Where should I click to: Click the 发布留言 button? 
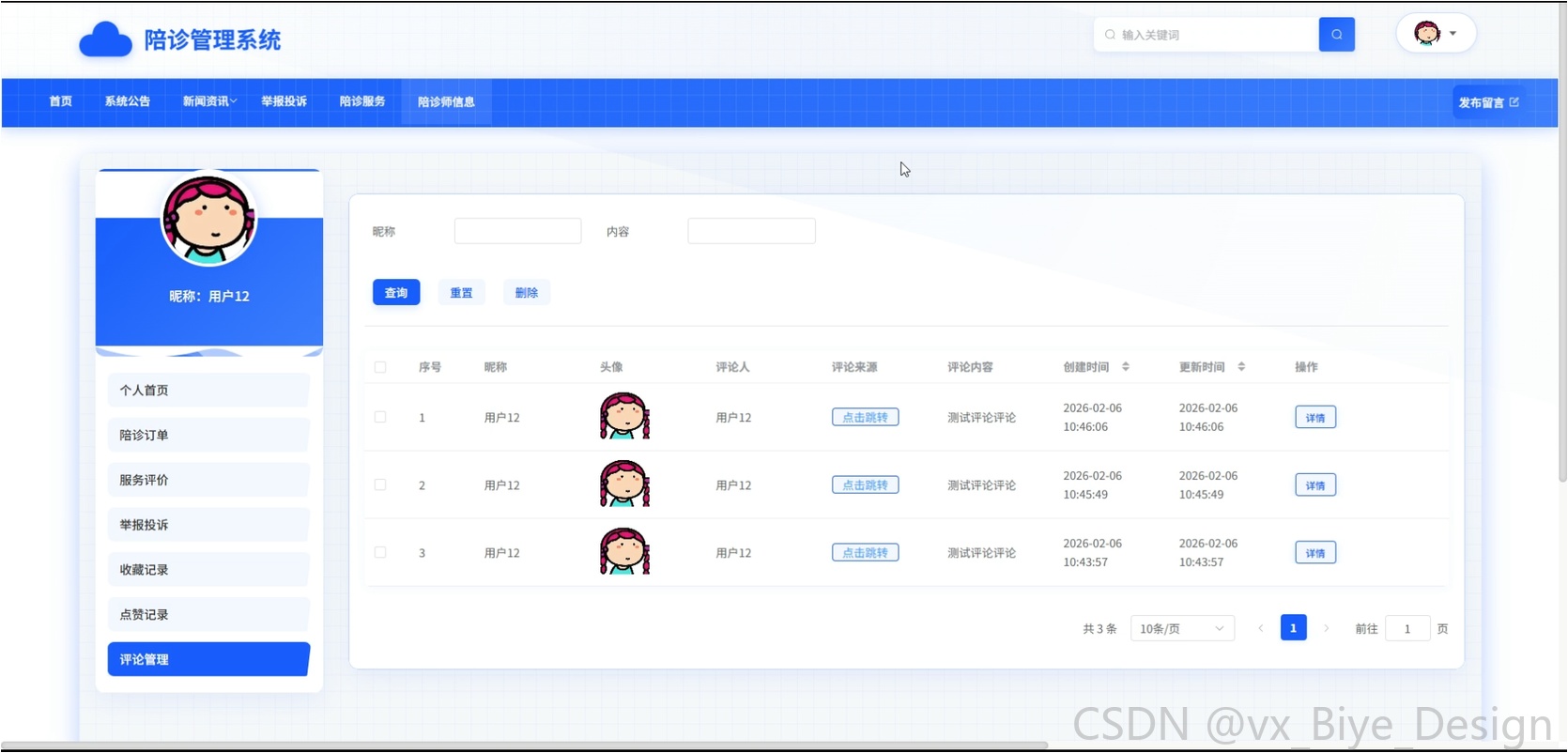(x=1488, y=101)
